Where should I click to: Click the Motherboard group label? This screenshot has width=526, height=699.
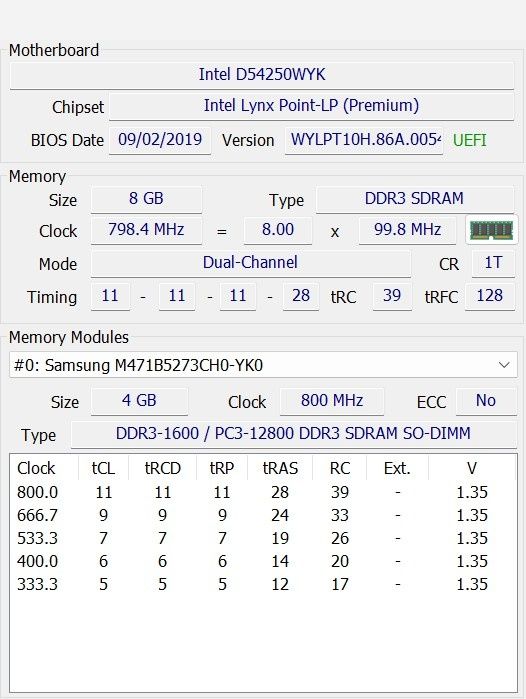(x=54, y=50)
